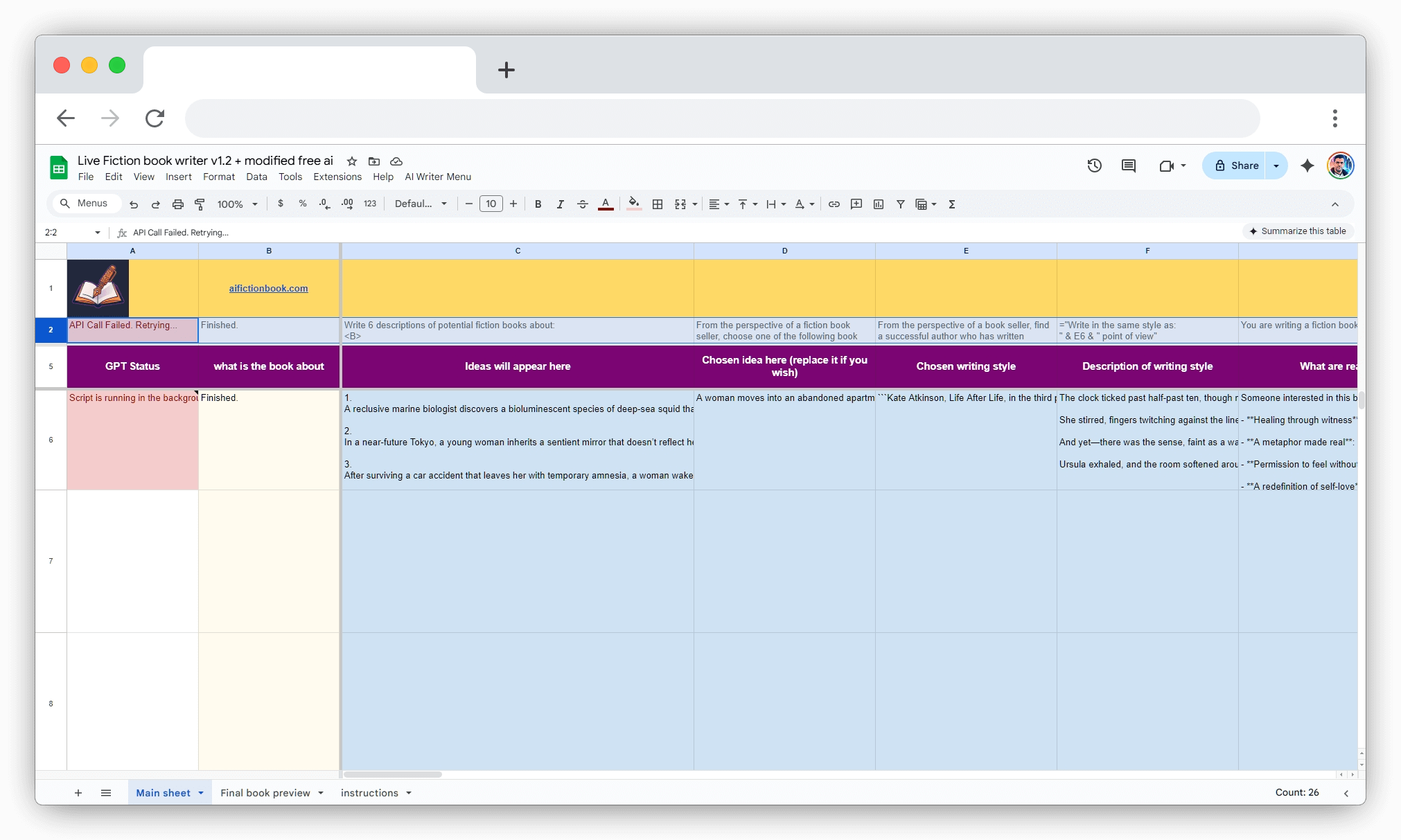Viewport: 1401px width, 840px height.
Task: Click the browser address bar
Action: pos(722,118)
